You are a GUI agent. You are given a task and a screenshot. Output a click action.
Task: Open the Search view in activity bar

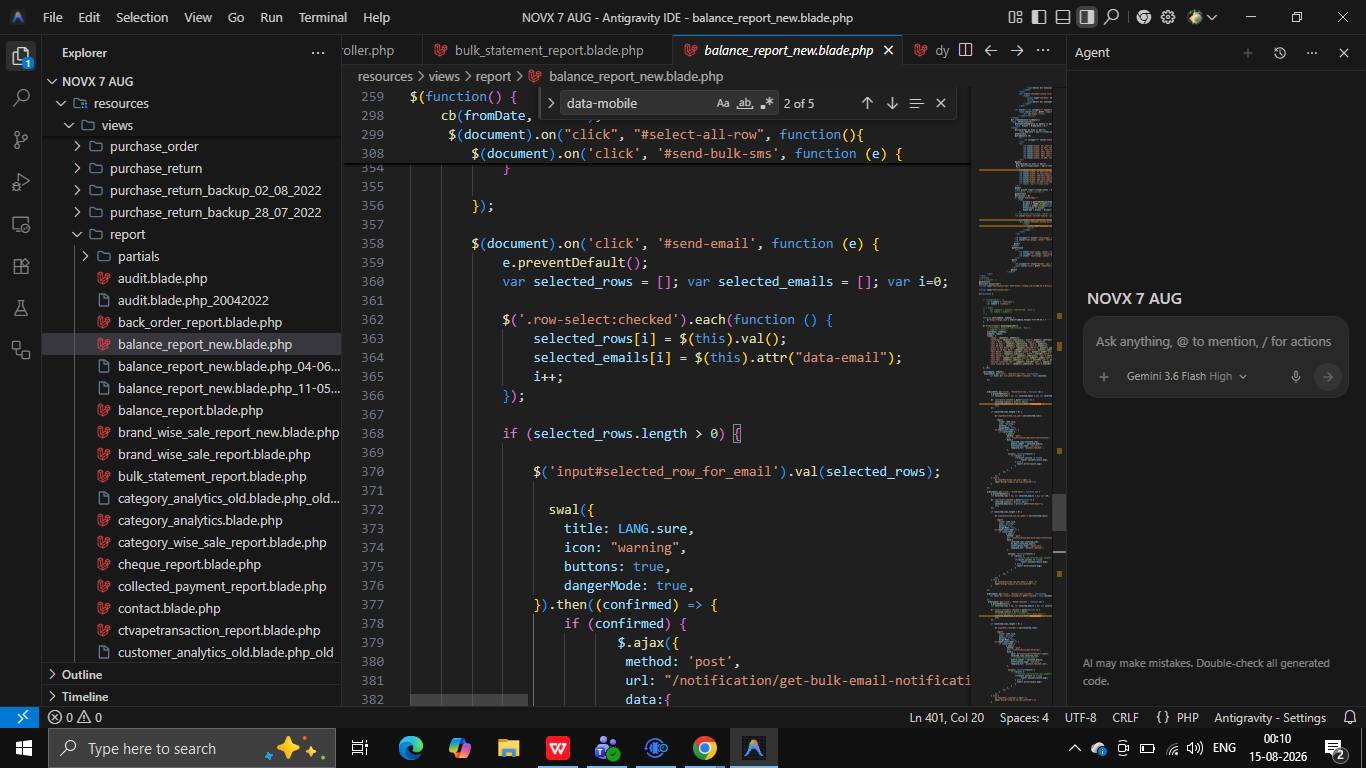pyautogui.click(x=21, y=98)
